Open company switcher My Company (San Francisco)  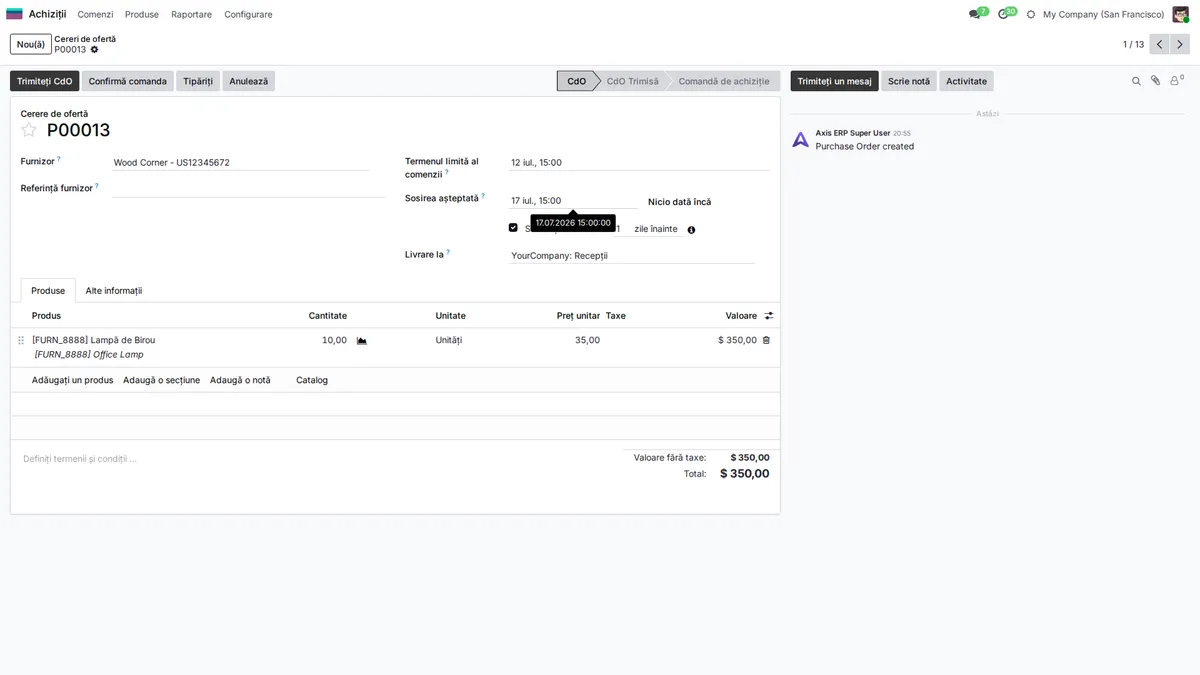(x=1103, y=14)
